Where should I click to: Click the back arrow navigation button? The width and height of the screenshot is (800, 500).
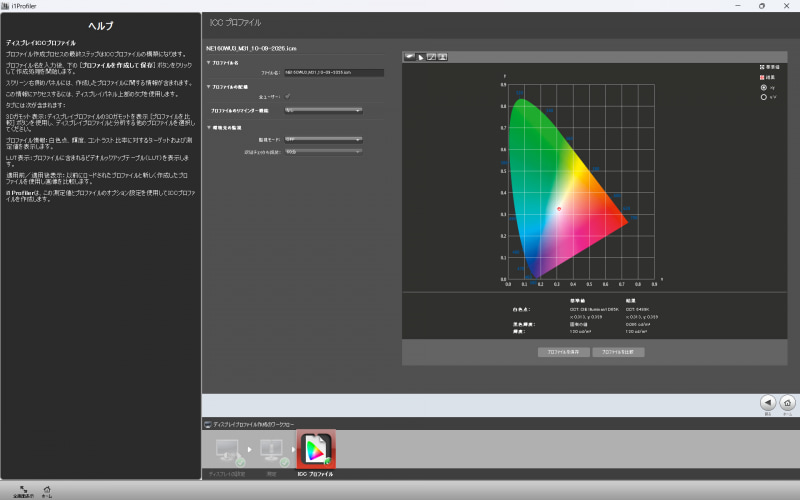pos(768,403)
